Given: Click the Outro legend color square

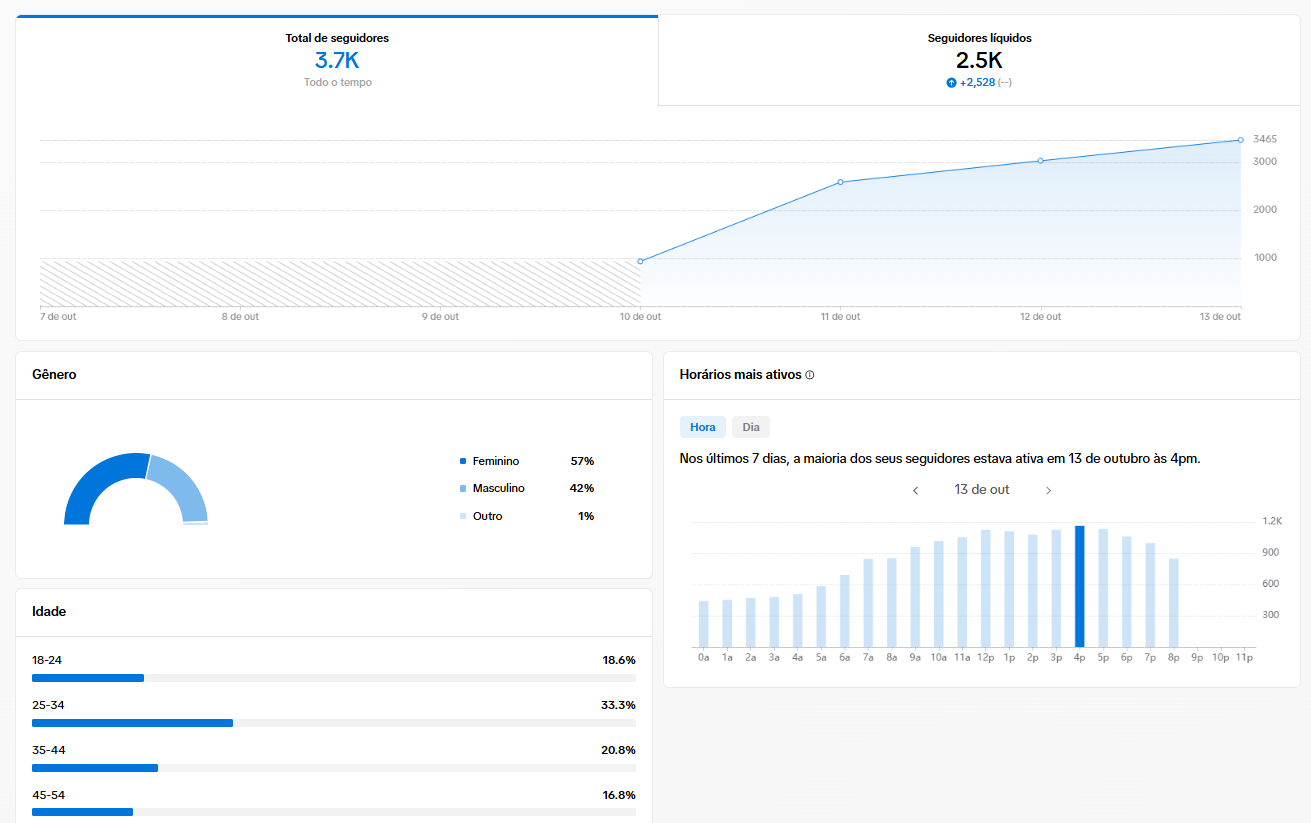Looking at the screenshot, I should (x=463, y=516).
